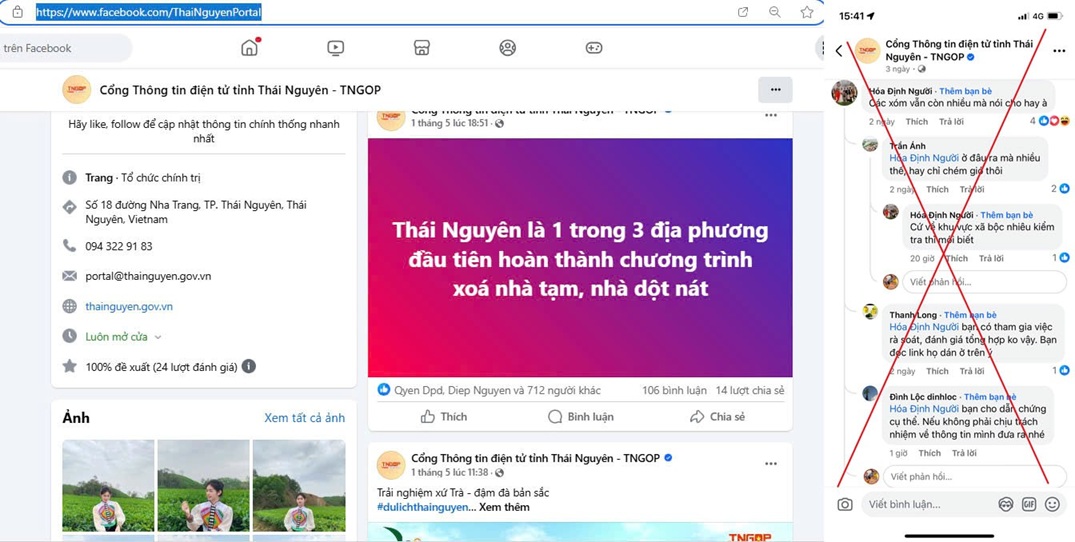Click the 1 tháng 5 lúc 11:38 timestamp
The width and height of the screenshot is (1075, 542).
450,473
